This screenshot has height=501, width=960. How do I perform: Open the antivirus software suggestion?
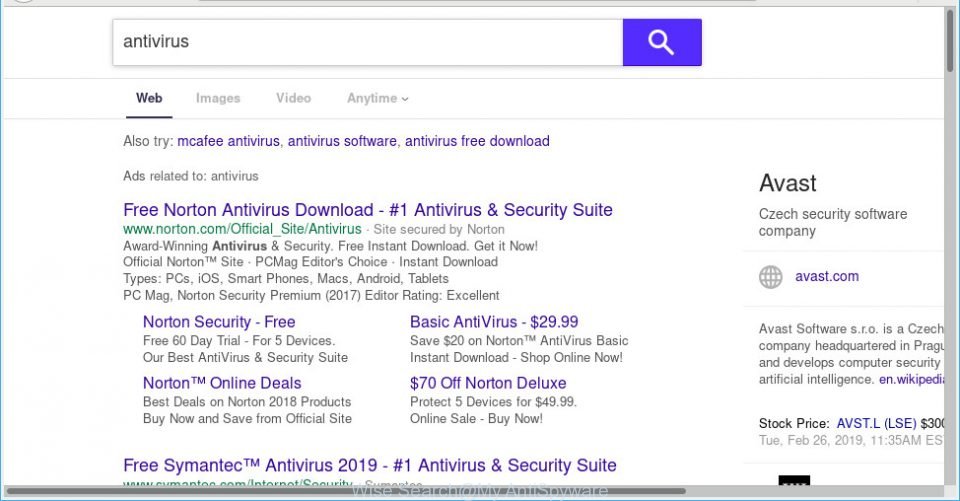pyautogui.click(x=342, y=141)
